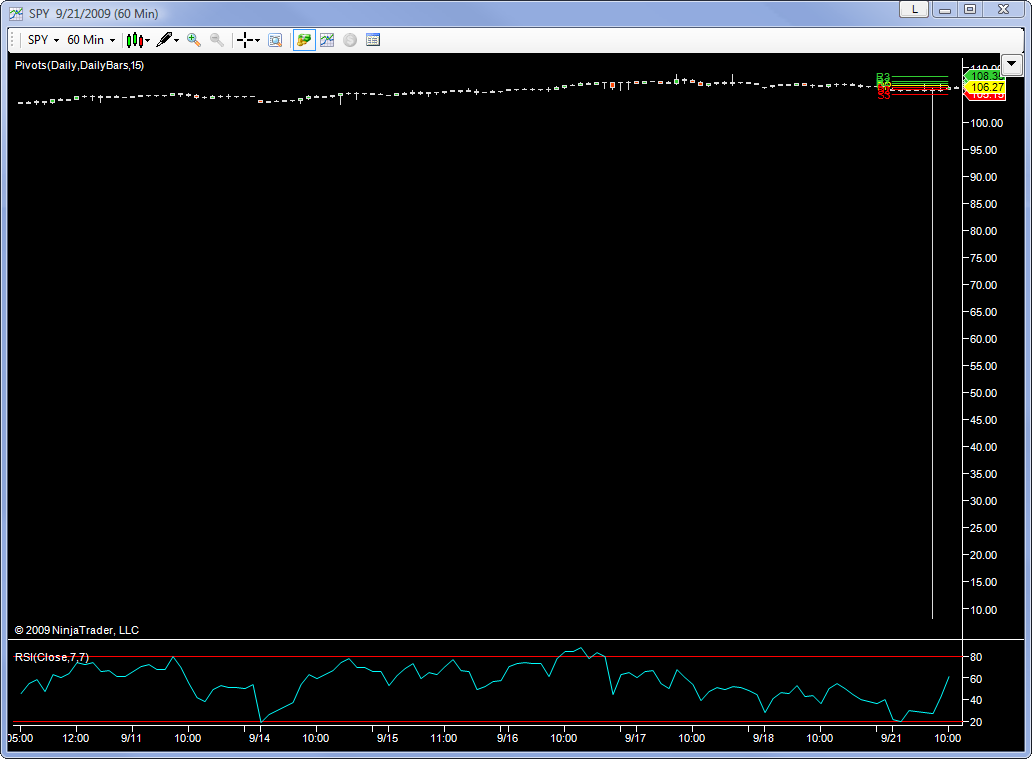Image resolution: width=1032 pixels, height=759 pixels.
Task: Expand the chart style dropdown arrow
Action: point(148,41)
